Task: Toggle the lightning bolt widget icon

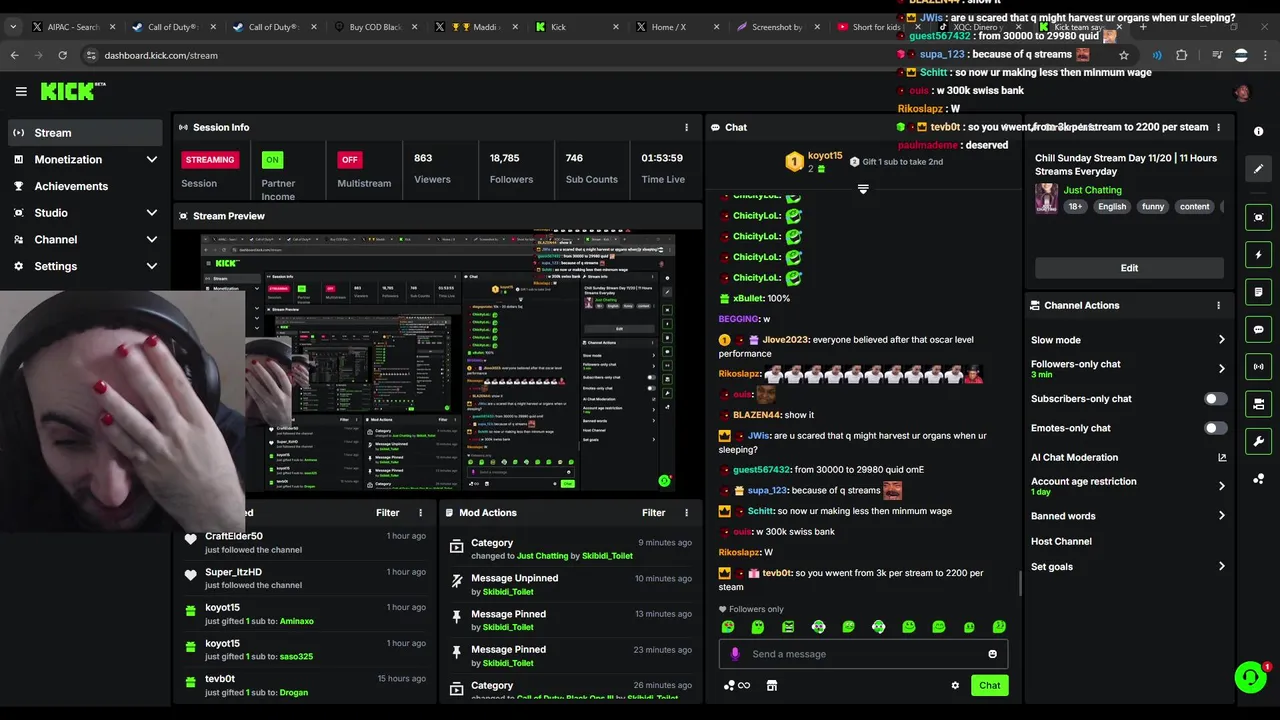Action: 1258,255
